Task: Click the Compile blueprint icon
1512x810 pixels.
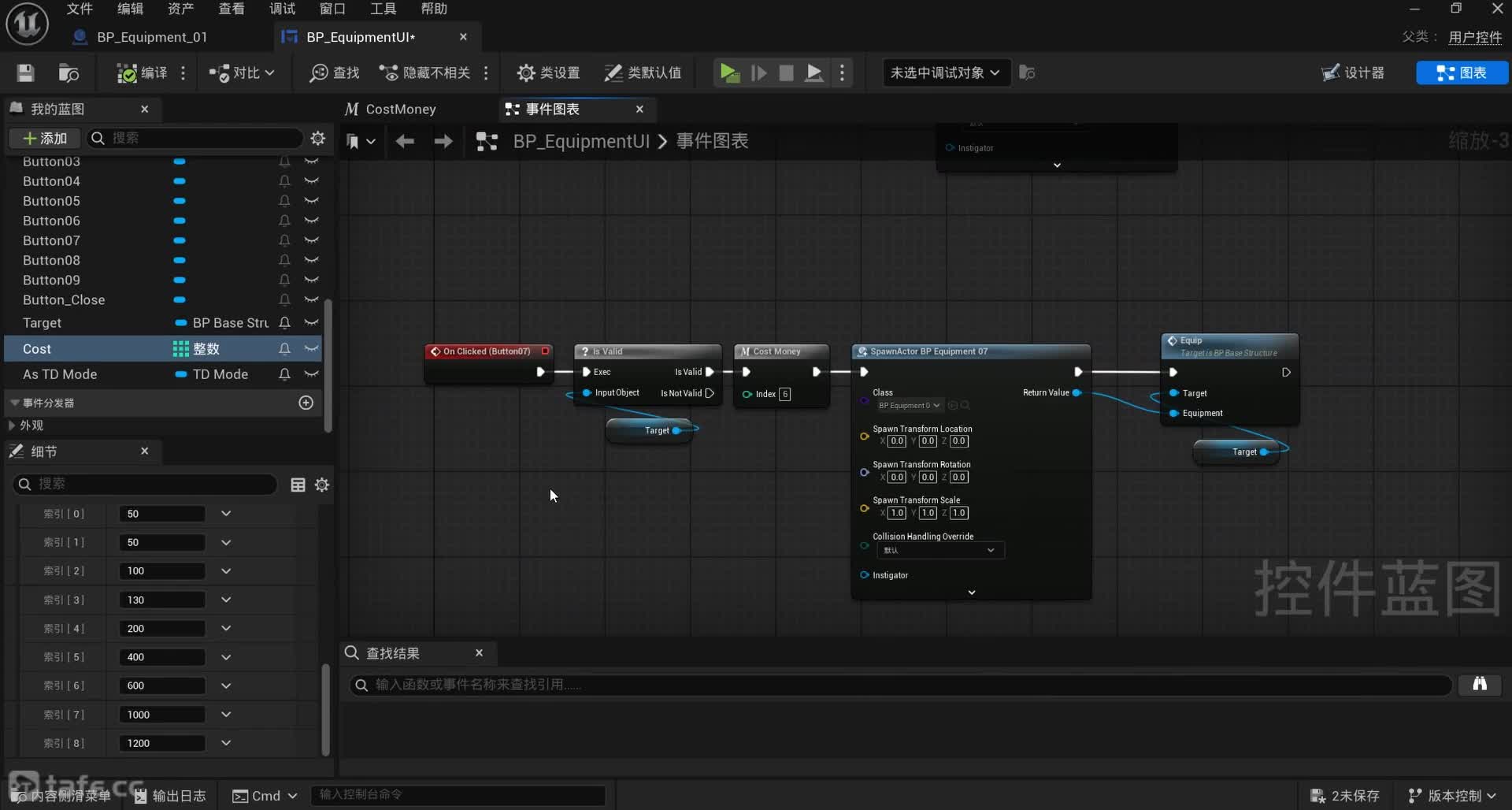Action: [127, 73]
